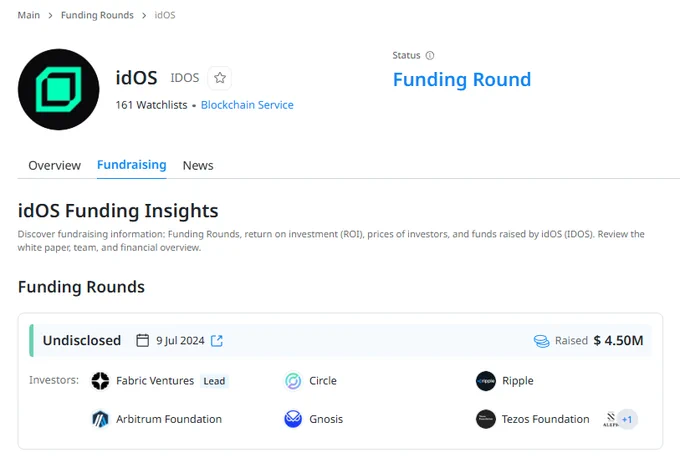
Task: Click the $ 4.50M raised amount
Action: tap(618, 340)
